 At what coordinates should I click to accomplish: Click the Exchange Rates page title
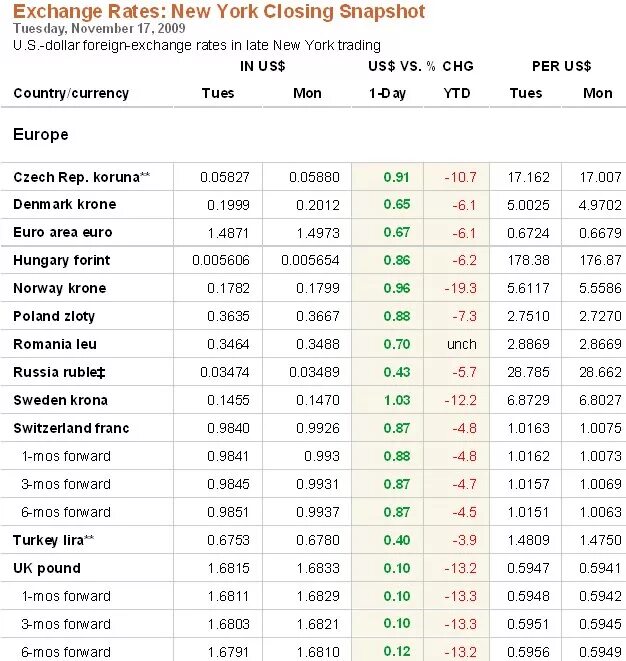click(219, 11)
